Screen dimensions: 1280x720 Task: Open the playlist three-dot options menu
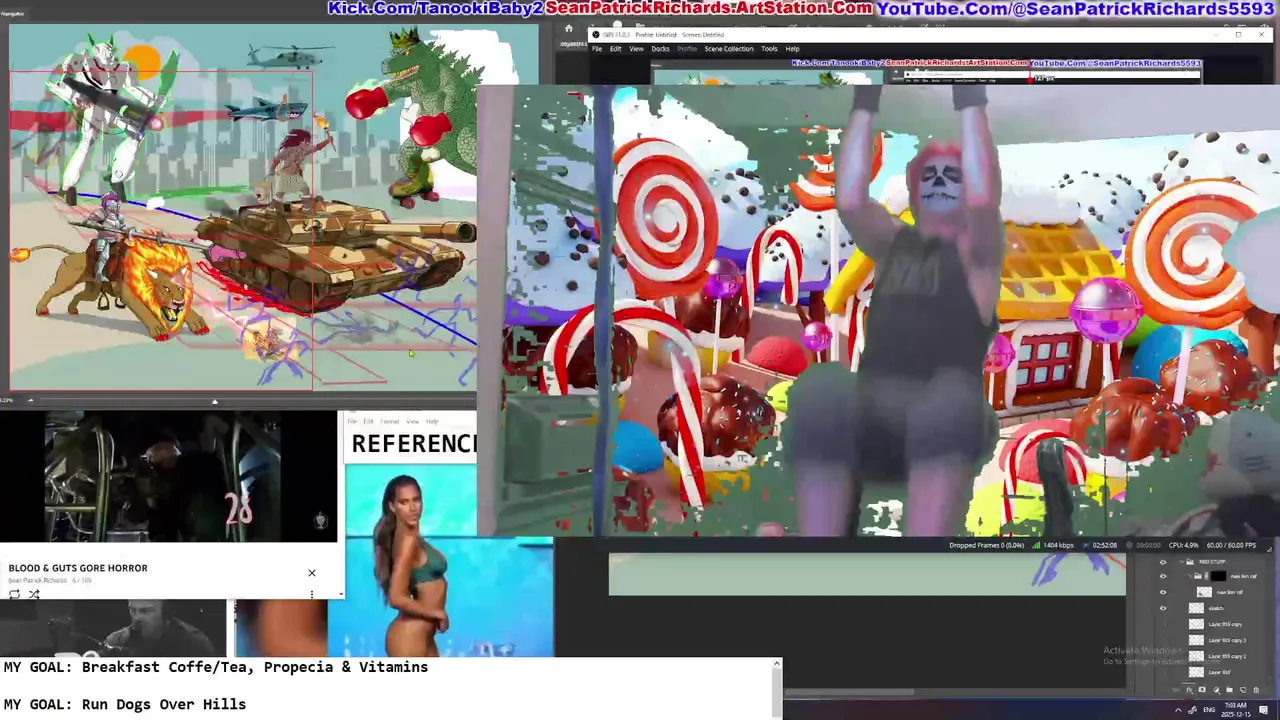[312, 594]
